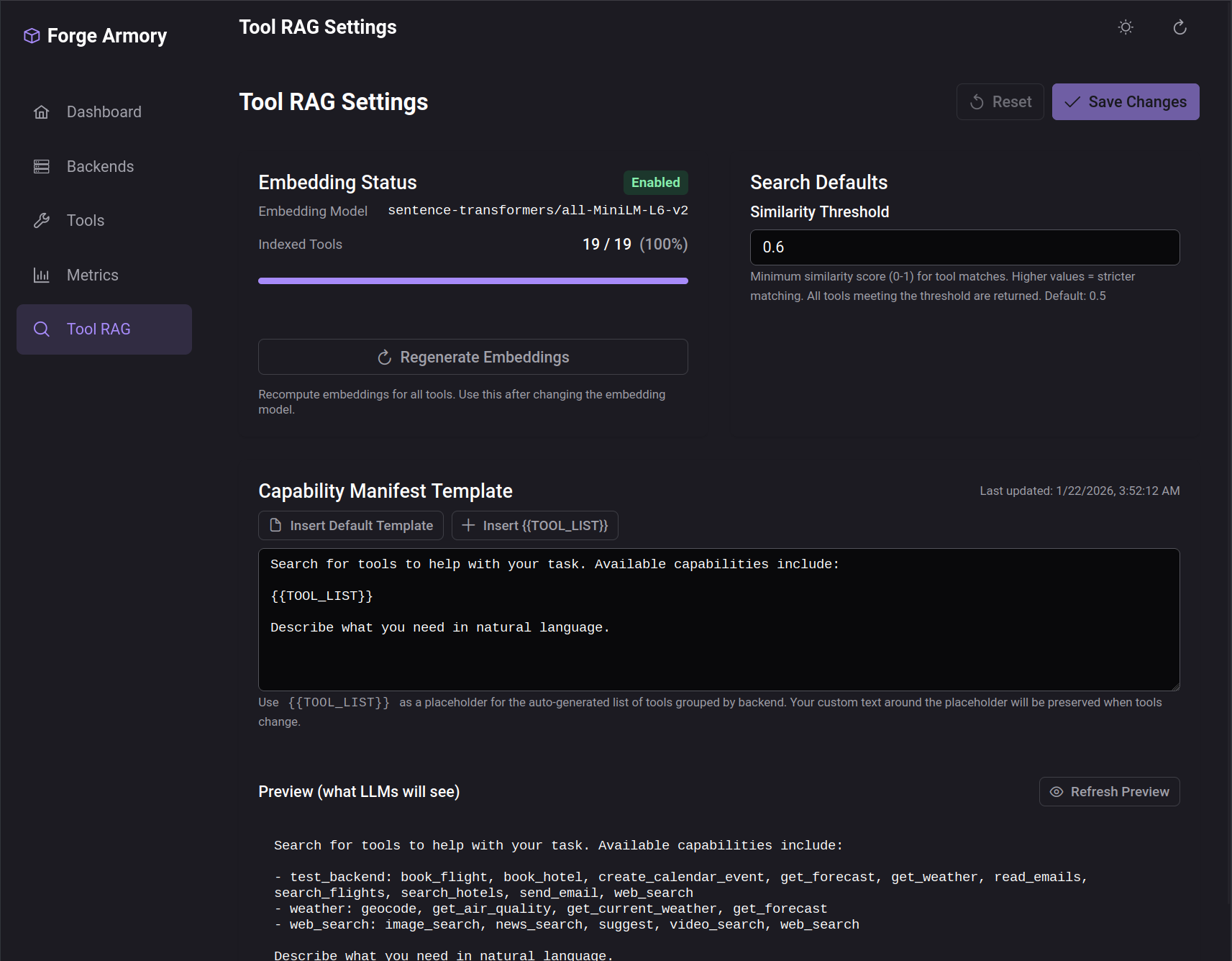Image resolution: width=1232 pixels, height=961 pixels.
Task: Click the refresh icon in the header
Action: 1179,27
